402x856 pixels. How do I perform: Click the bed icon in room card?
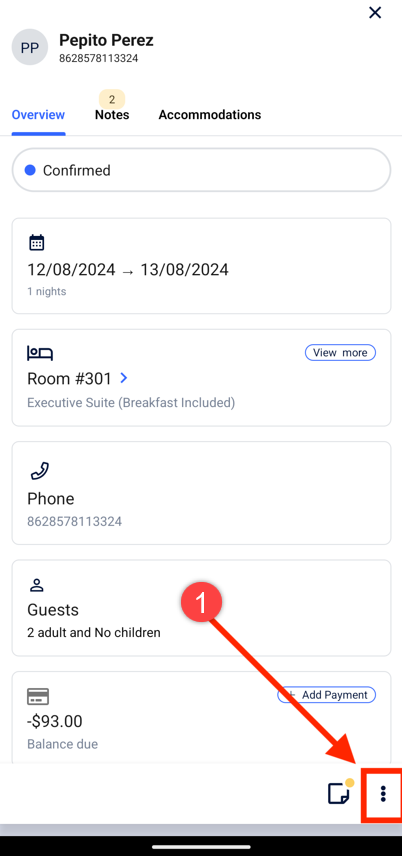coord(40,353)
